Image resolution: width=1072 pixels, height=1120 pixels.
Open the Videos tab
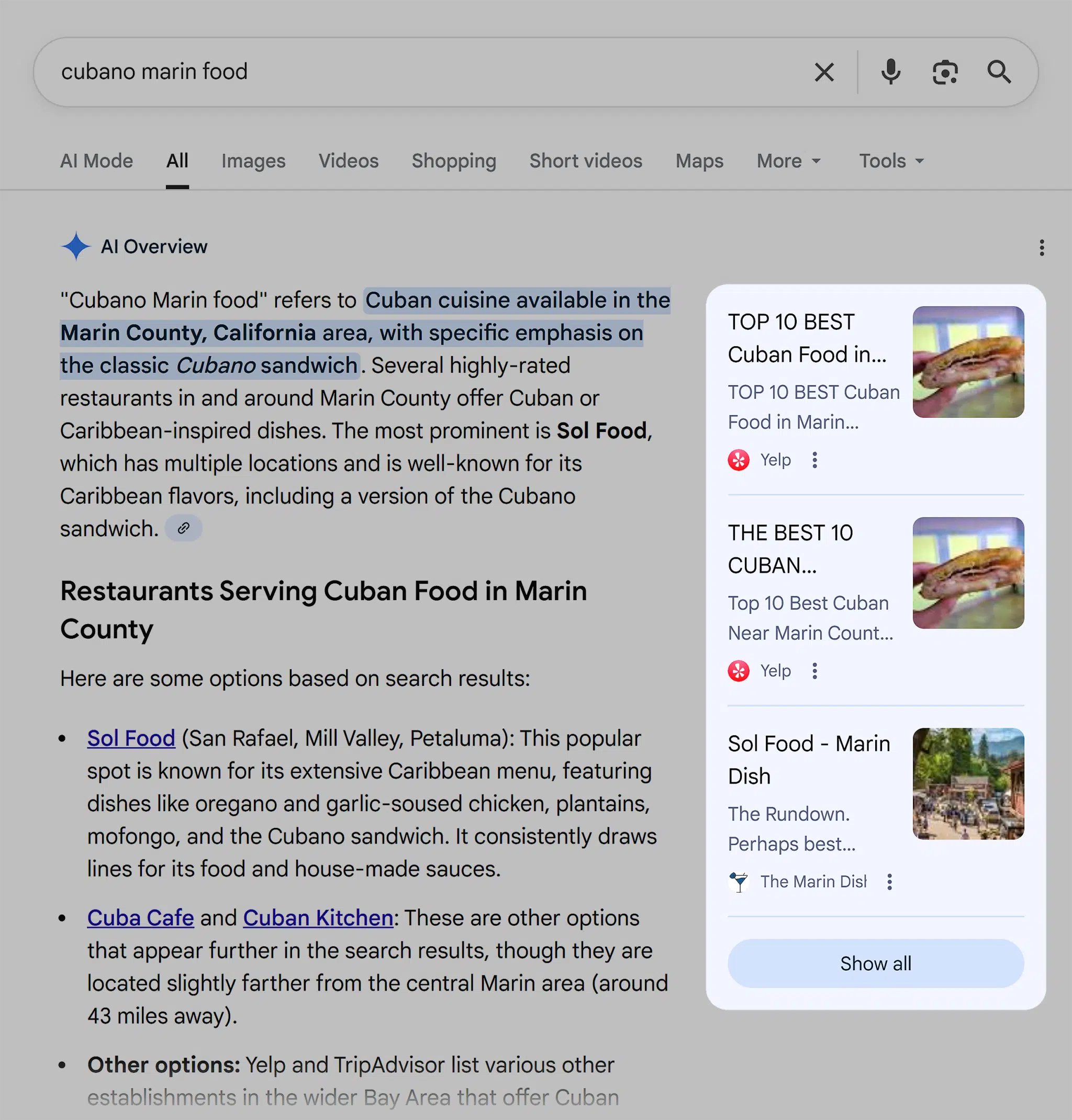pyautogui.click(x=349, y=161)
